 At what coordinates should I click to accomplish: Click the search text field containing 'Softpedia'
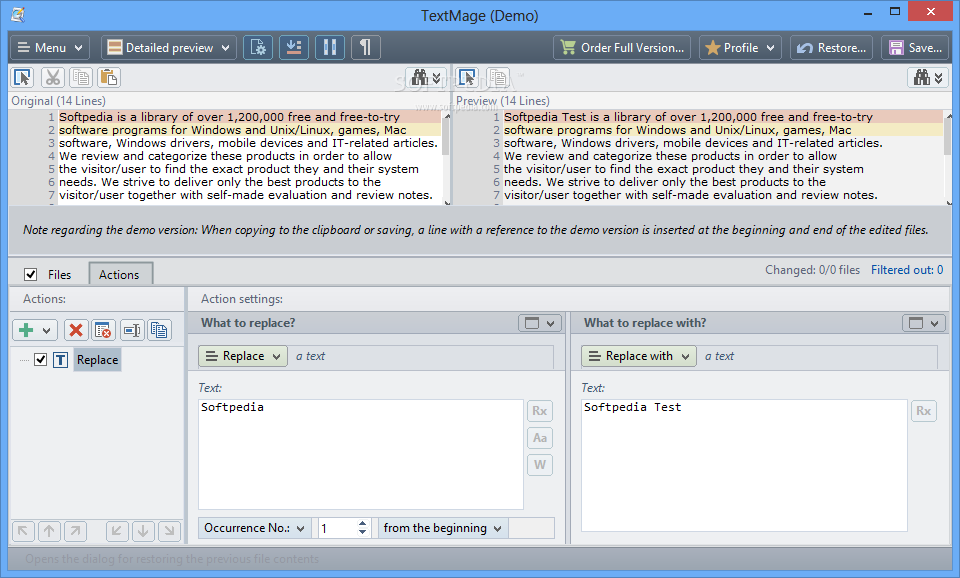pos(361,454)
